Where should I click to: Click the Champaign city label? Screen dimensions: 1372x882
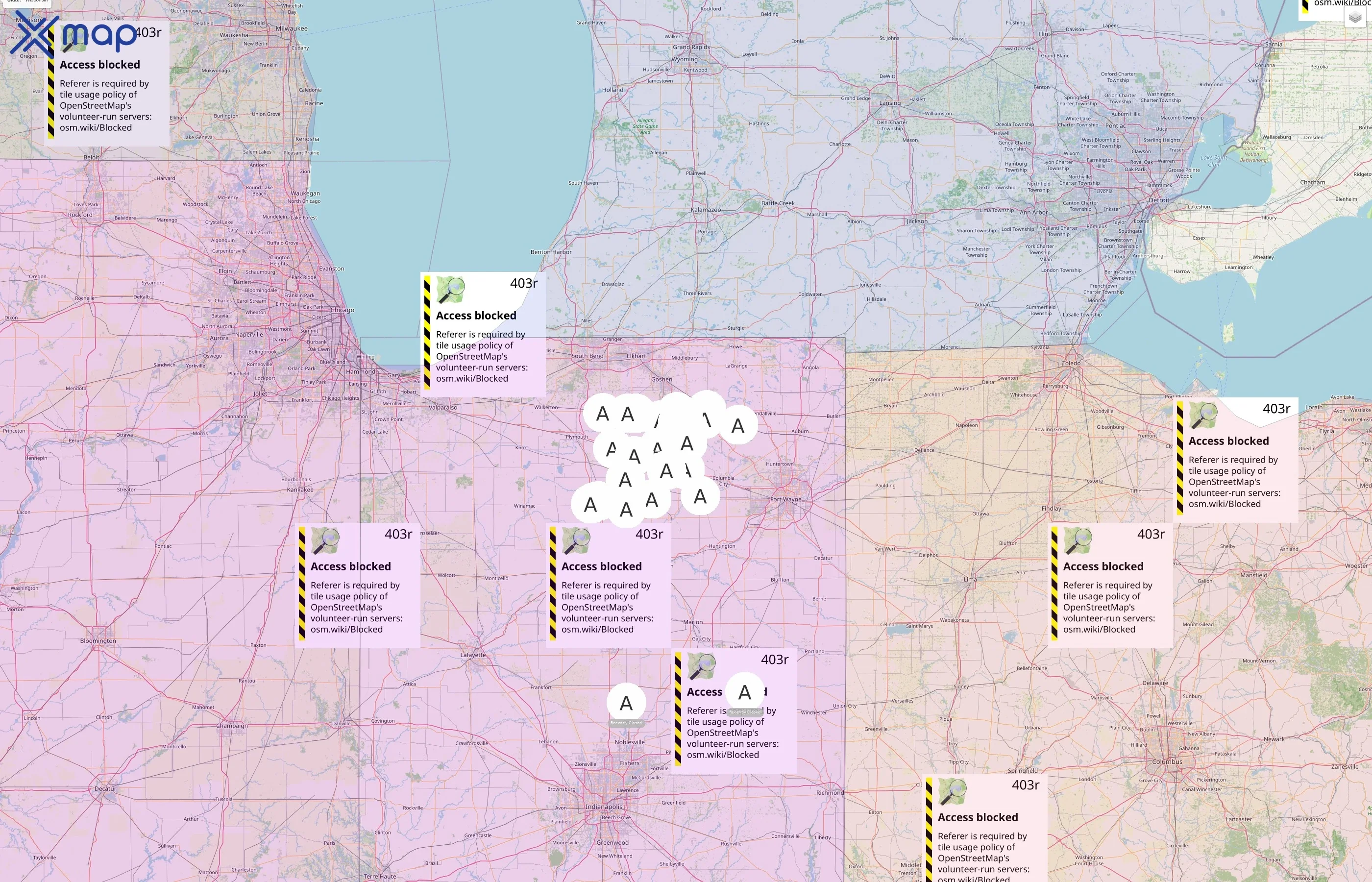(232, 726)
